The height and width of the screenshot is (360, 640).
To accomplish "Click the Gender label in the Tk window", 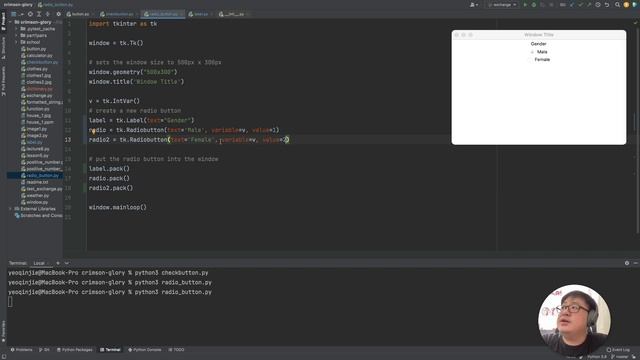I will coord(538,44).
